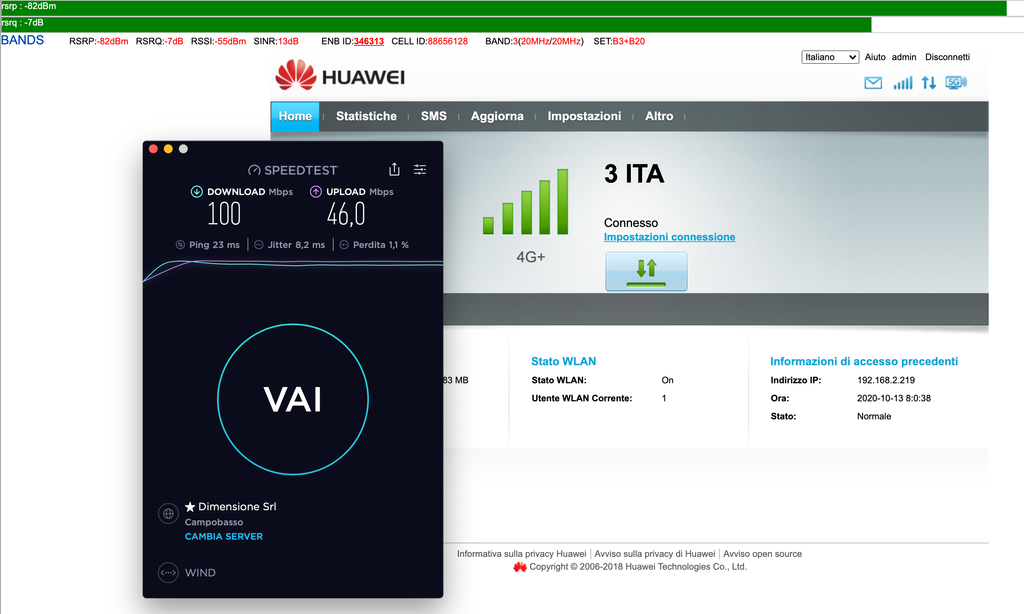Open the Italiano language dropdown

830,57
